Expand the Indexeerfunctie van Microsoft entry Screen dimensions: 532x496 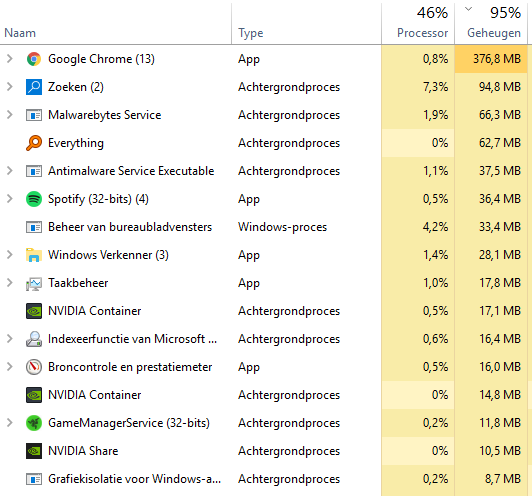click(x=10, y=339)
